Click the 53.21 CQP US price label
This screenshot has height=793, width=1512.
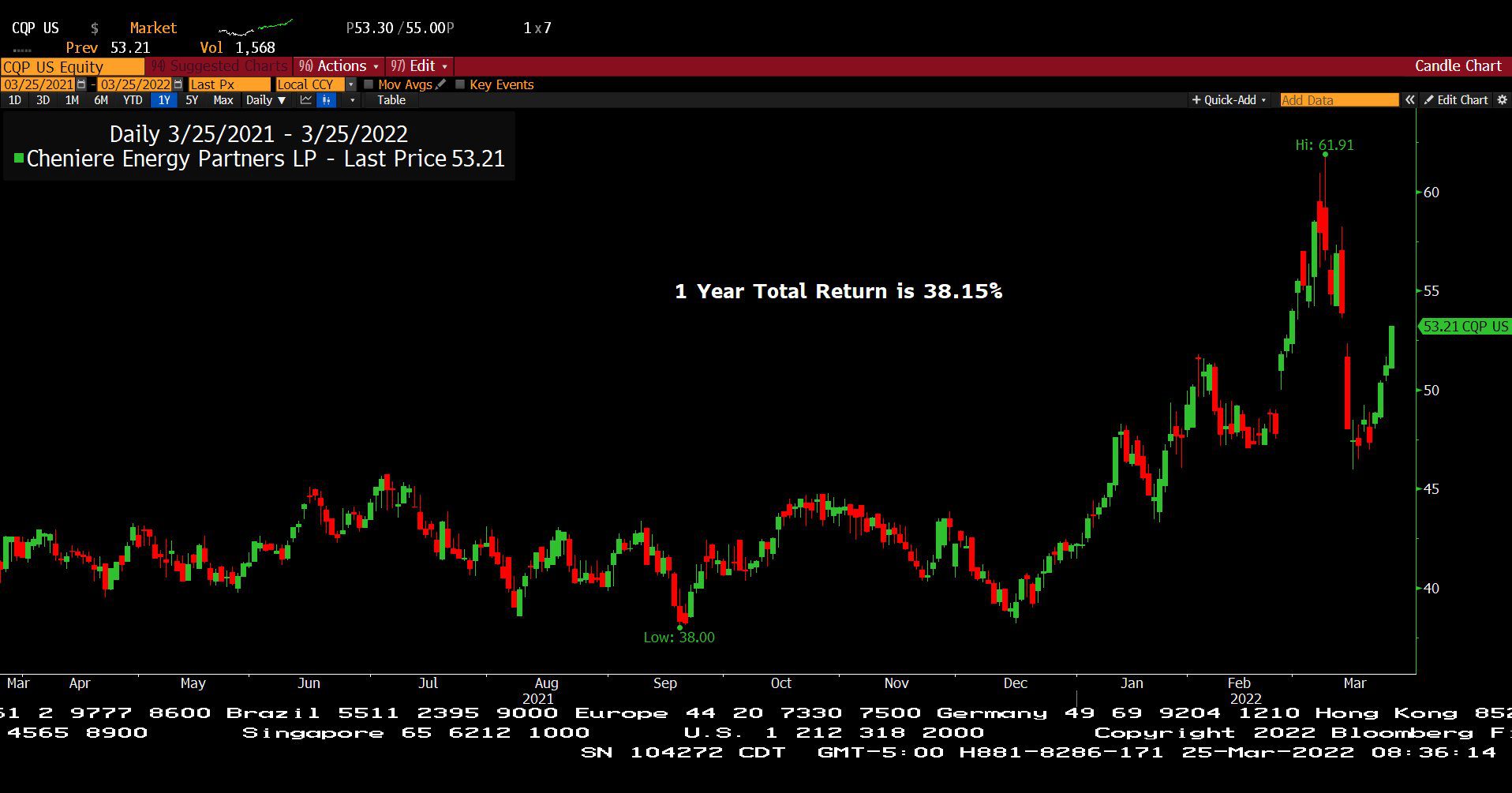pos(1465,326)
